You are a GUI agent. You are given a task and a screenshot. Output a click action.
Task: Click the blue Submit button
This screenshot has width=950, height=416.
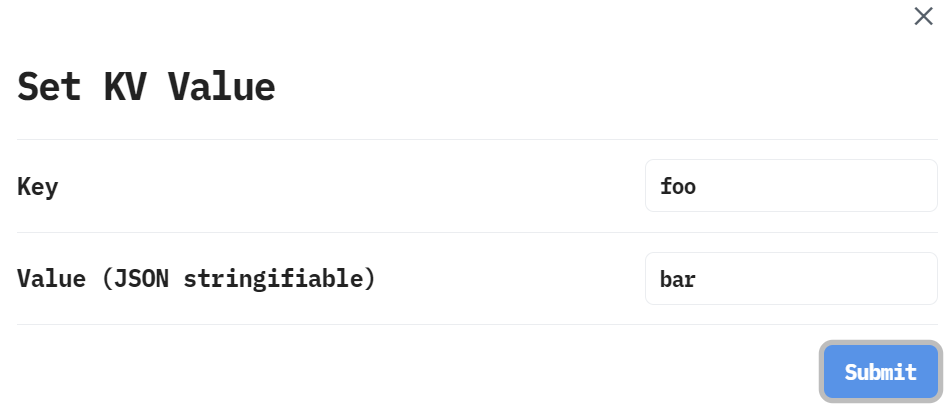(x=880, y=372)
